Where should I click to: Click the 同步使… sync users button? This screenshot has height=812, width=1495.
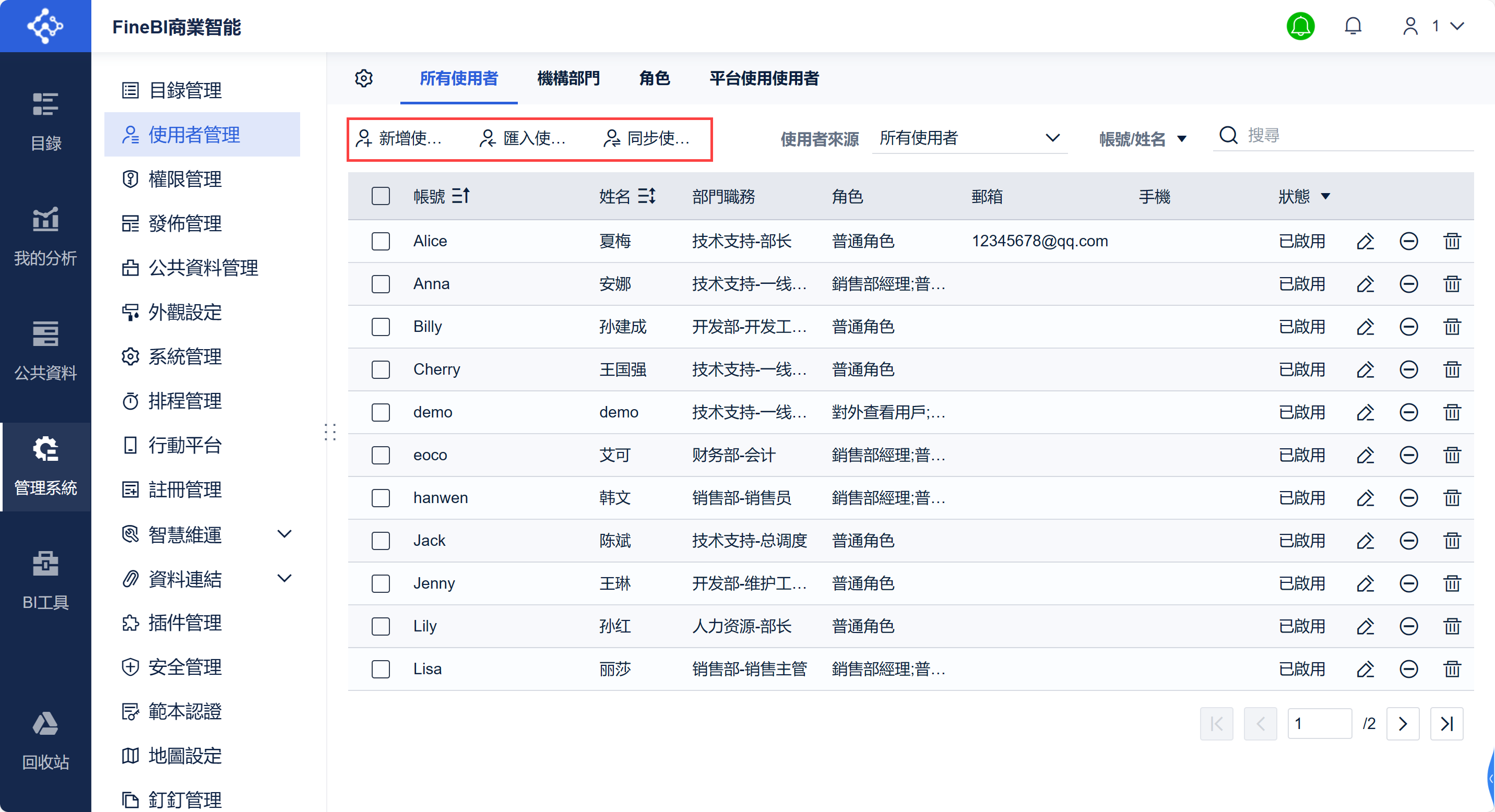[647, 138]
